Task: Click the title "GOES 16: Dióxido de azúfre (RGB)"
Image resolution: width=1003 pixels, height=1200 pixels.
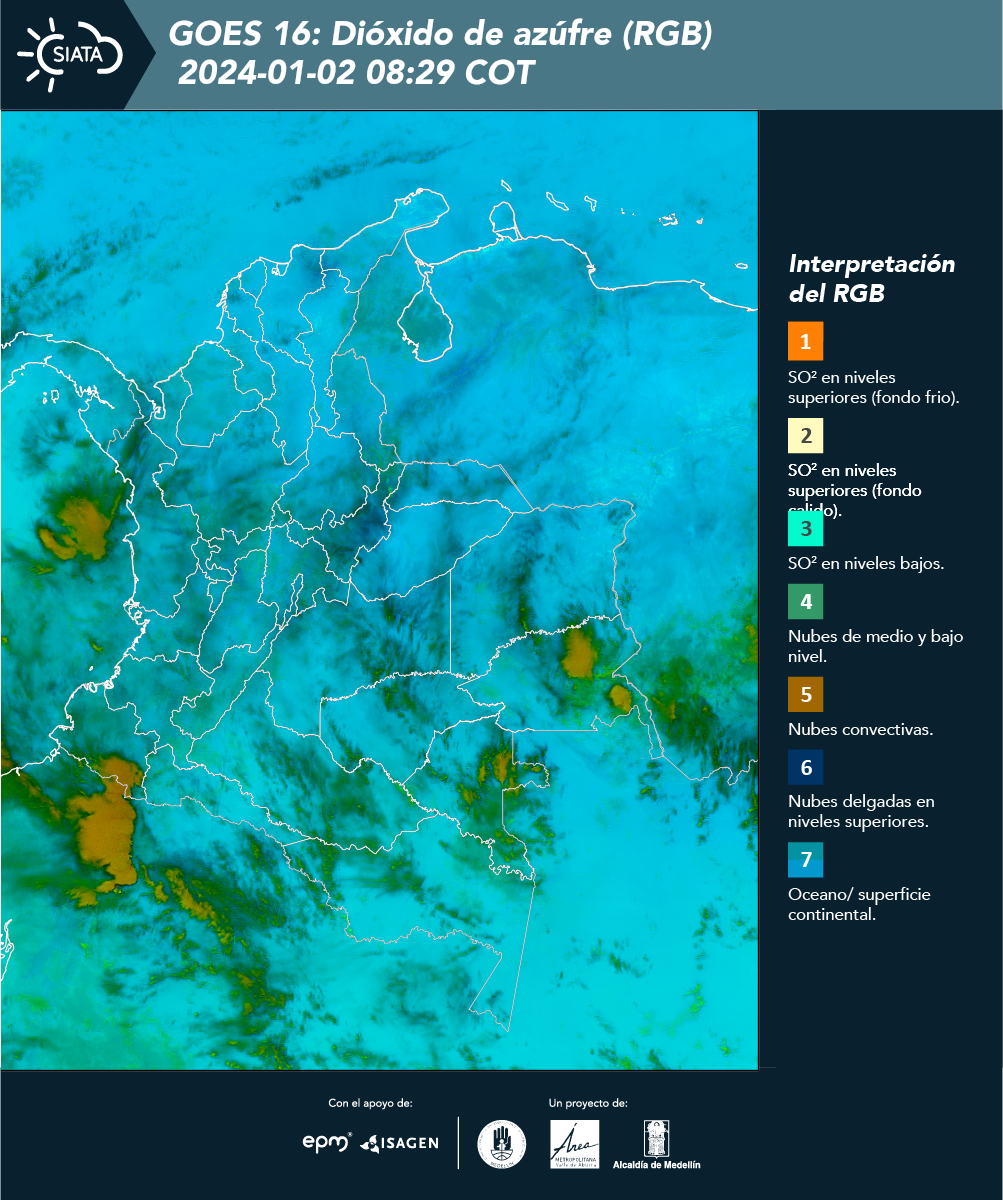Action: (x=440, y=35)
